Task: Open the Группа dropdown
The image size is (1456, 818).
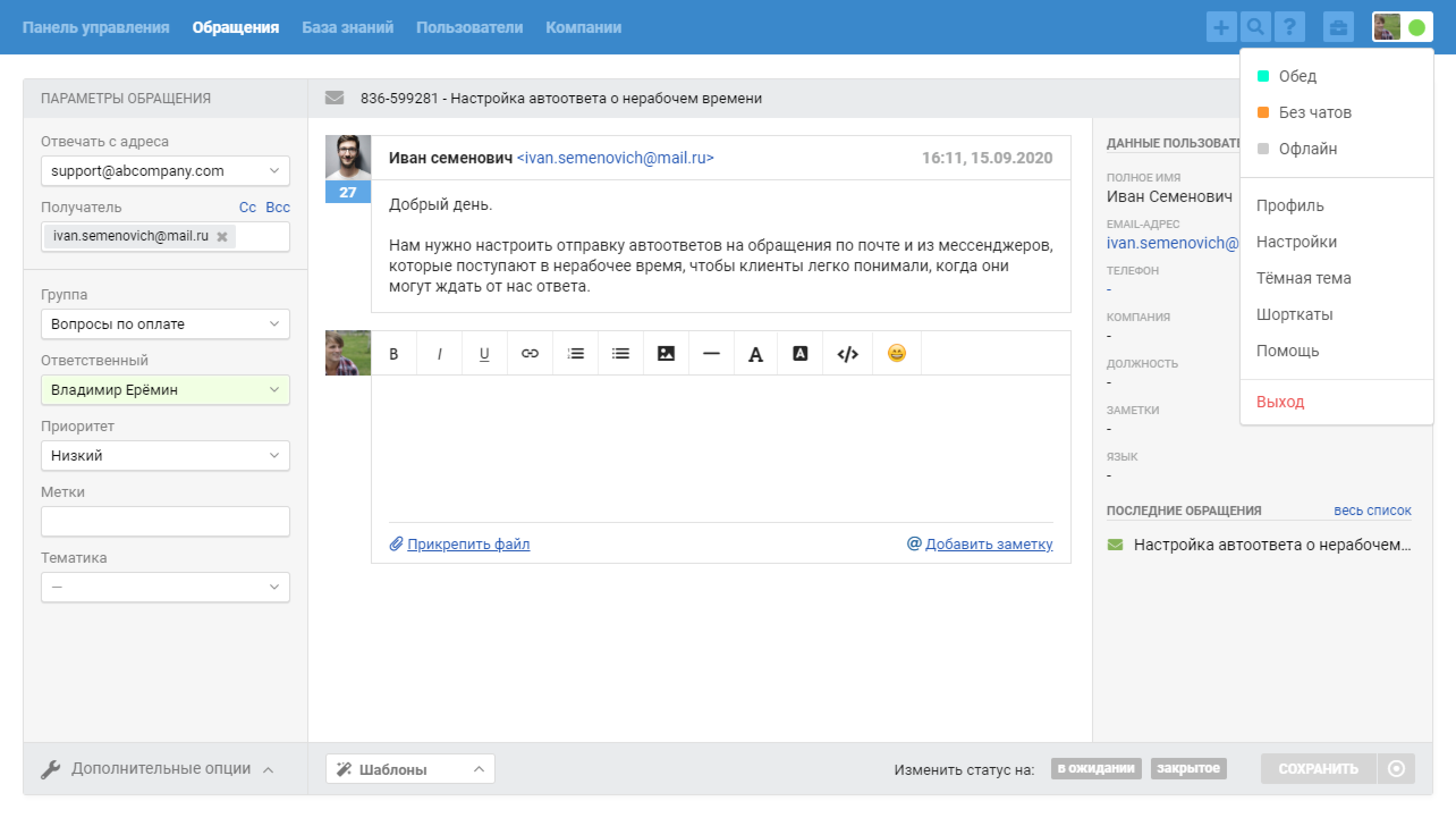Action: [165, 324]
